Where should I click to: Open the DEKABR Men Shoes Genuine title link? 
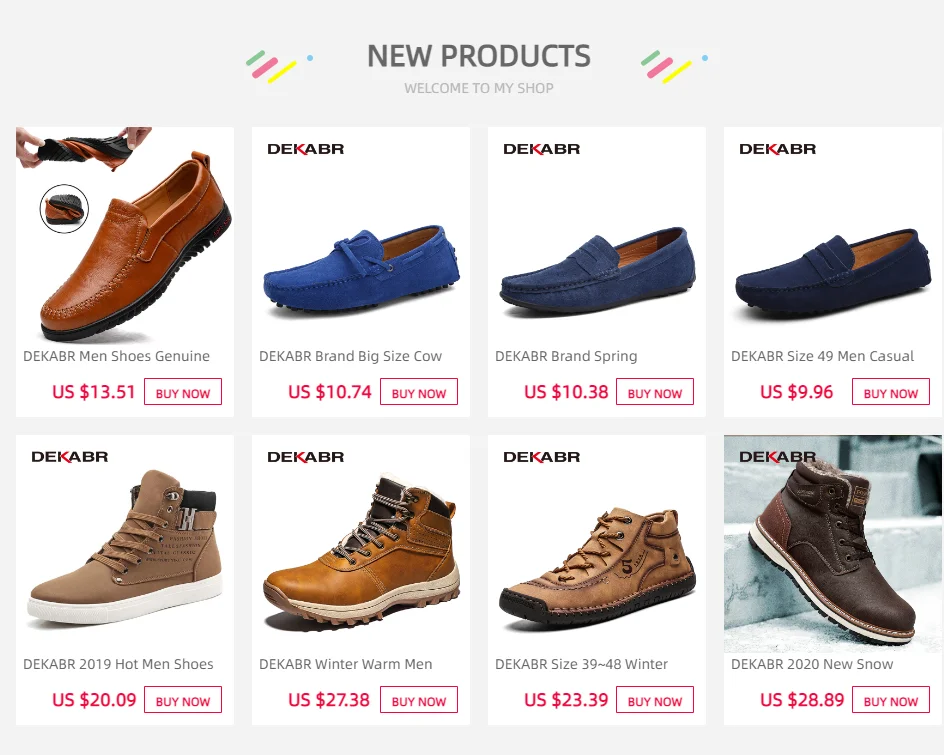[117, 356]
